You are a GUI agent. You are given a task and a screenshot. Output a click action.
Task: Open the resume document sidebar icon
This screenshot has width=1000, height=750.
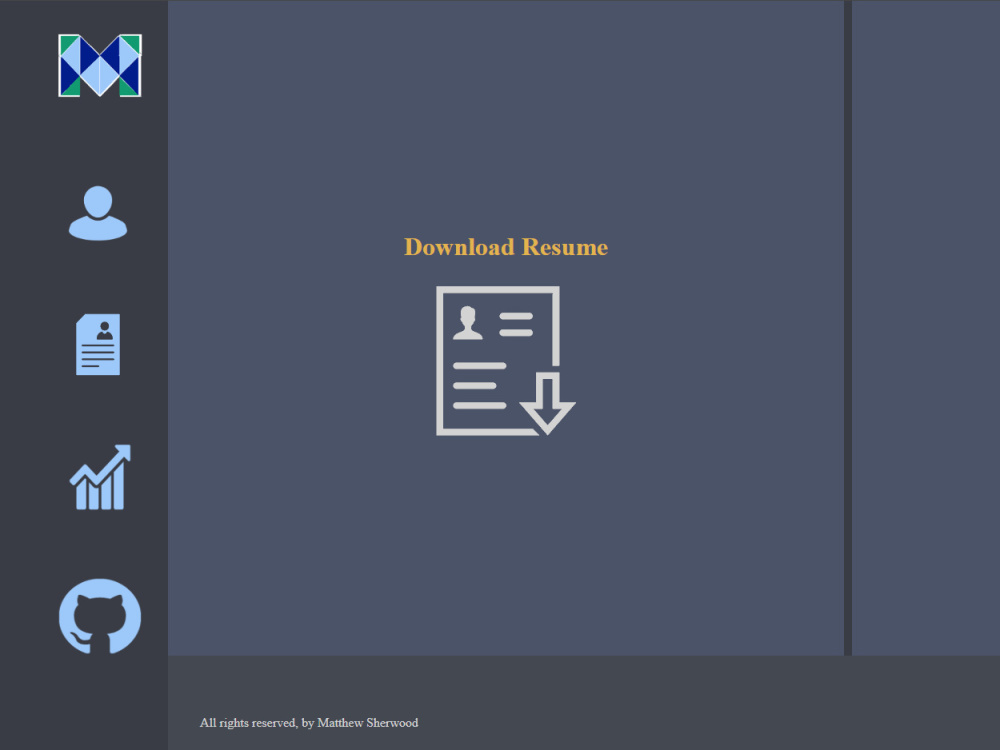pos(98,344)
